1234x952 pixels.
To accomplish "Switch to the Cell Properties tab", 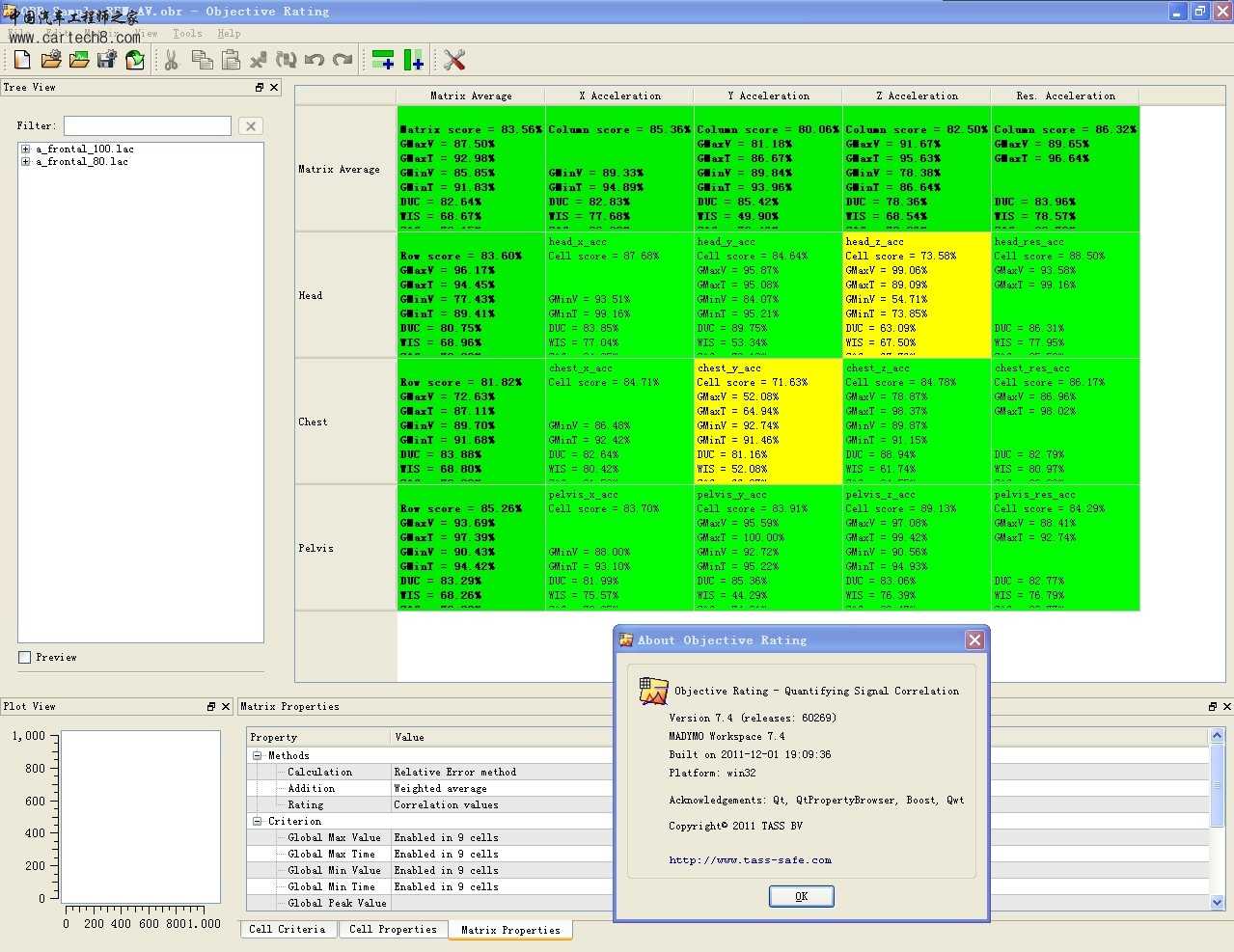I will click(393, 930).
